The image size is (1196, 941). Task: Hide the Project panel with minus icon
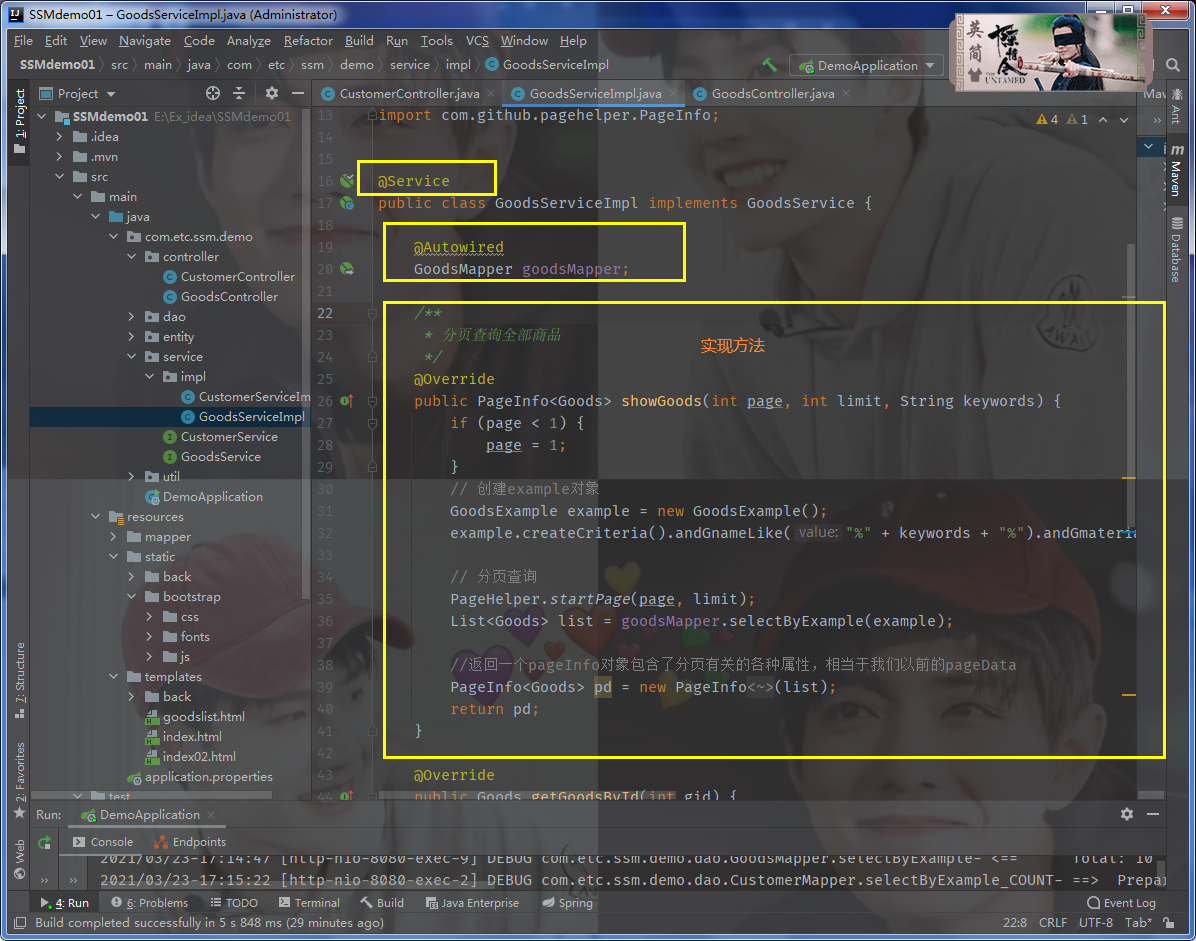point(298,93)
